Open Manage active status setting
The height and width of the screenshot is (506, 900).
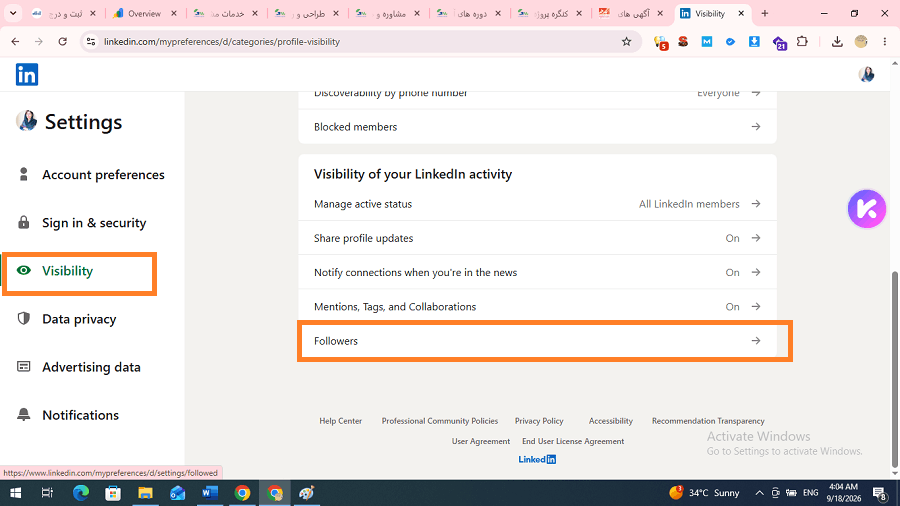point(537,204)
